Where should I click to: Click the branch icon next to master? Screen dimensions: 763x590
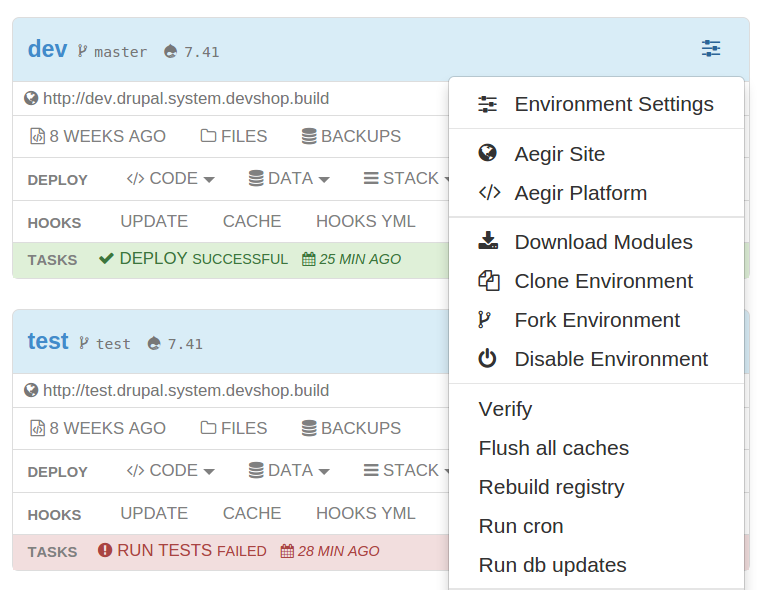click(82, 51)
